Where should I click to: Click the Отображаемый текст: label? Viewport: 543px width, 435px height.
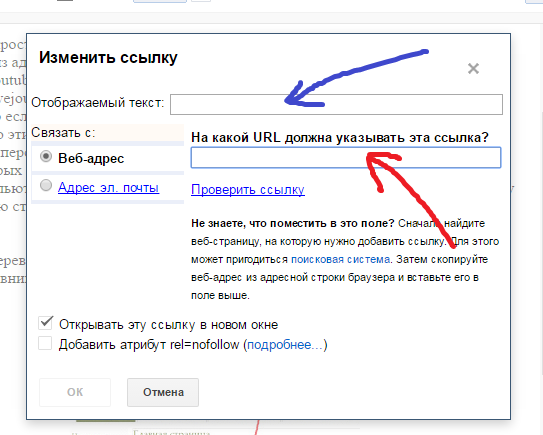(98, 103)
